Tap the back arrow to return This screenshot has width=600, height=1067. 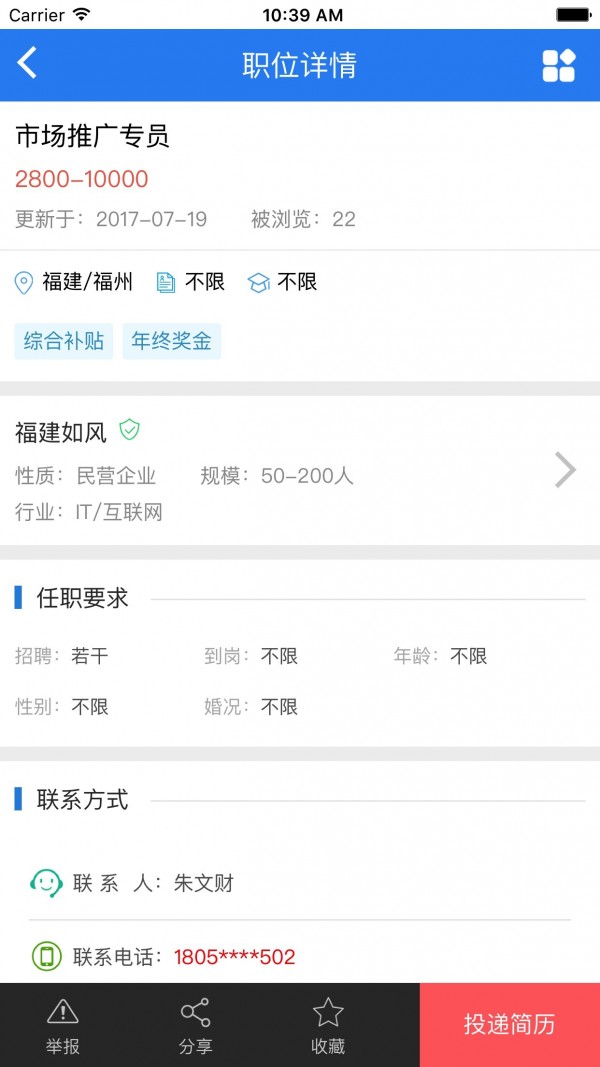pyautogui.click(x=25, y=64)
